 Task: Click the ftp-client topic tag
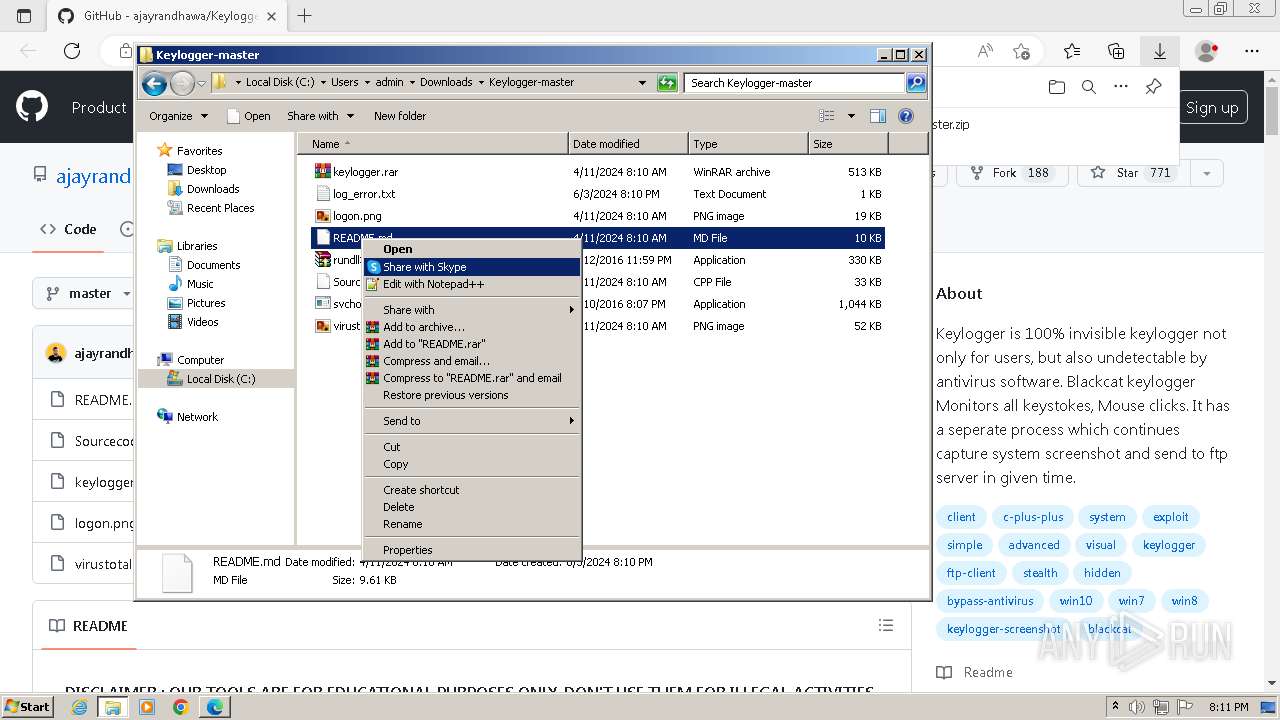[971, 573]
